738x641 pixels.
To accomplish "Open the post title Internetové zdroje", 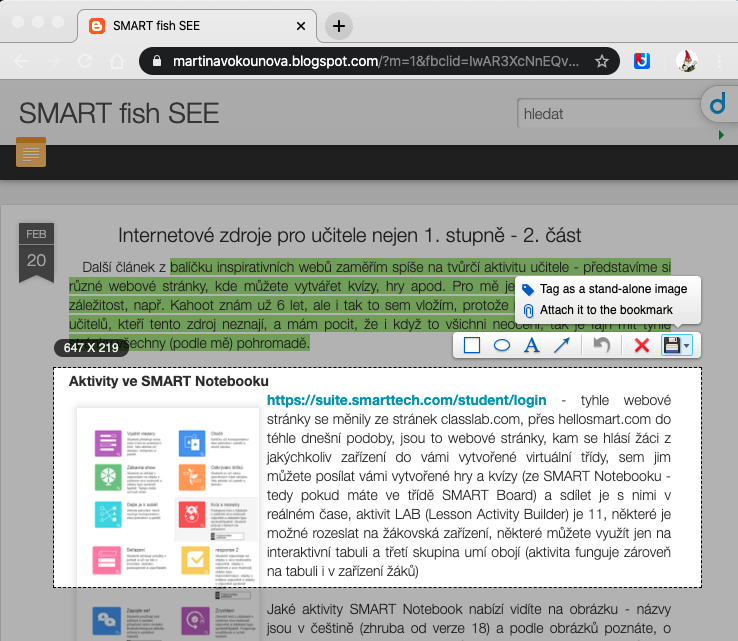I will pos(349,235).
